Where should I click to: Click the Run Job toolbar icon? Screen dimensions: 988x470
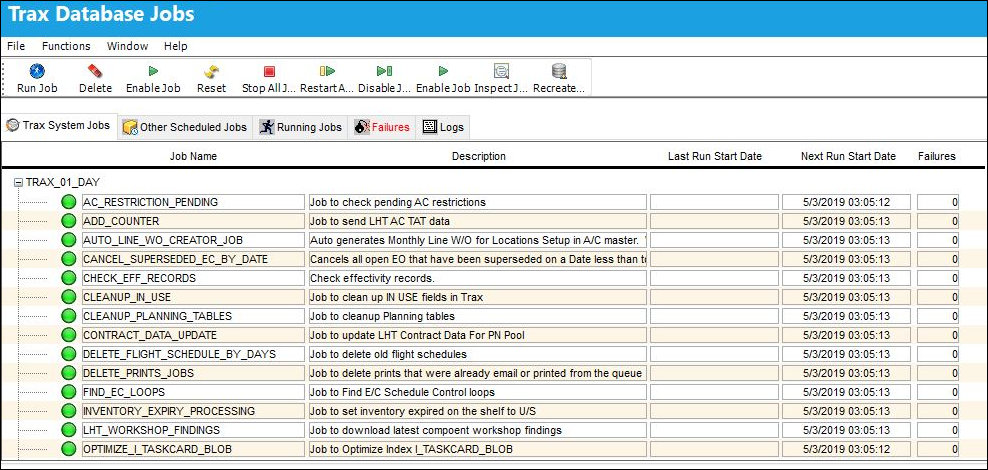click(37, 71)
